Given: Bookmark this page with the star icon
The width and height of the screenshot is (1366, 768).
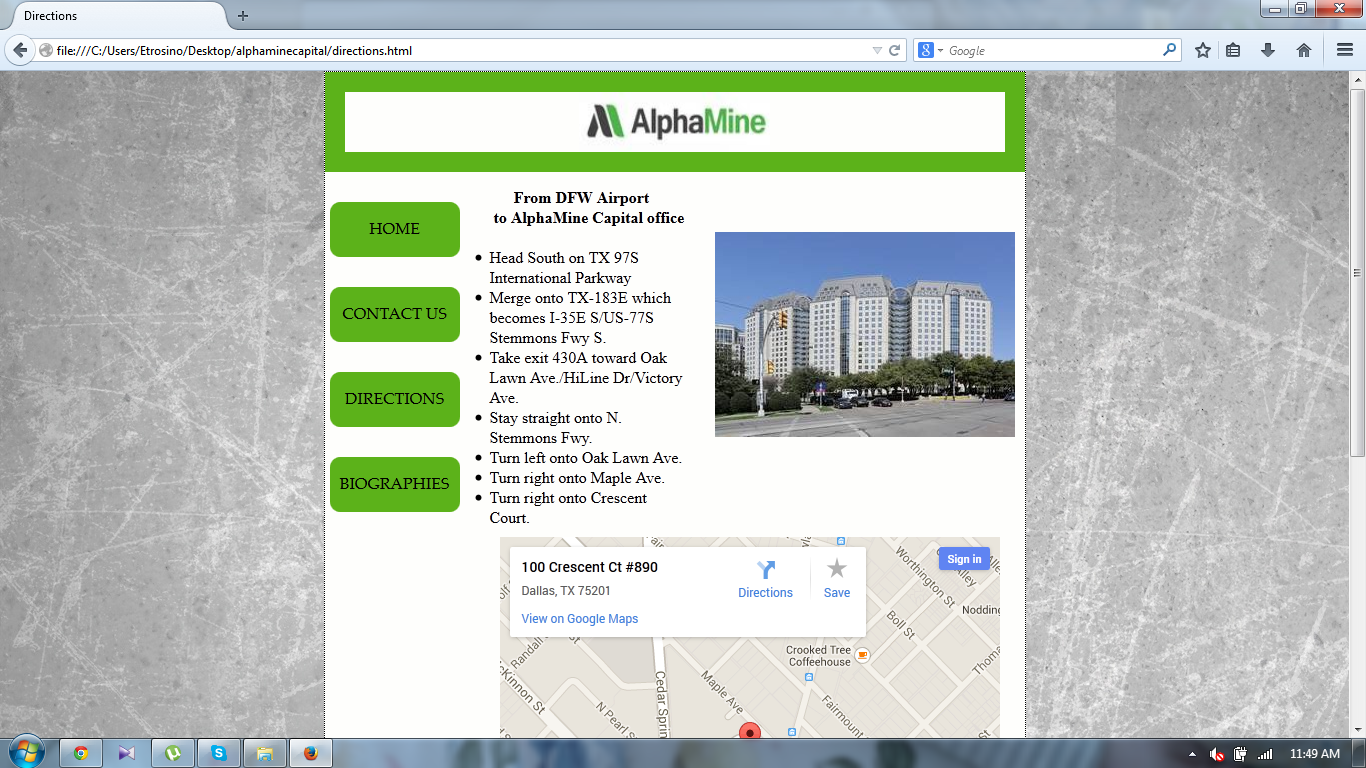Looking at the screenshot, I should 1203,50.
